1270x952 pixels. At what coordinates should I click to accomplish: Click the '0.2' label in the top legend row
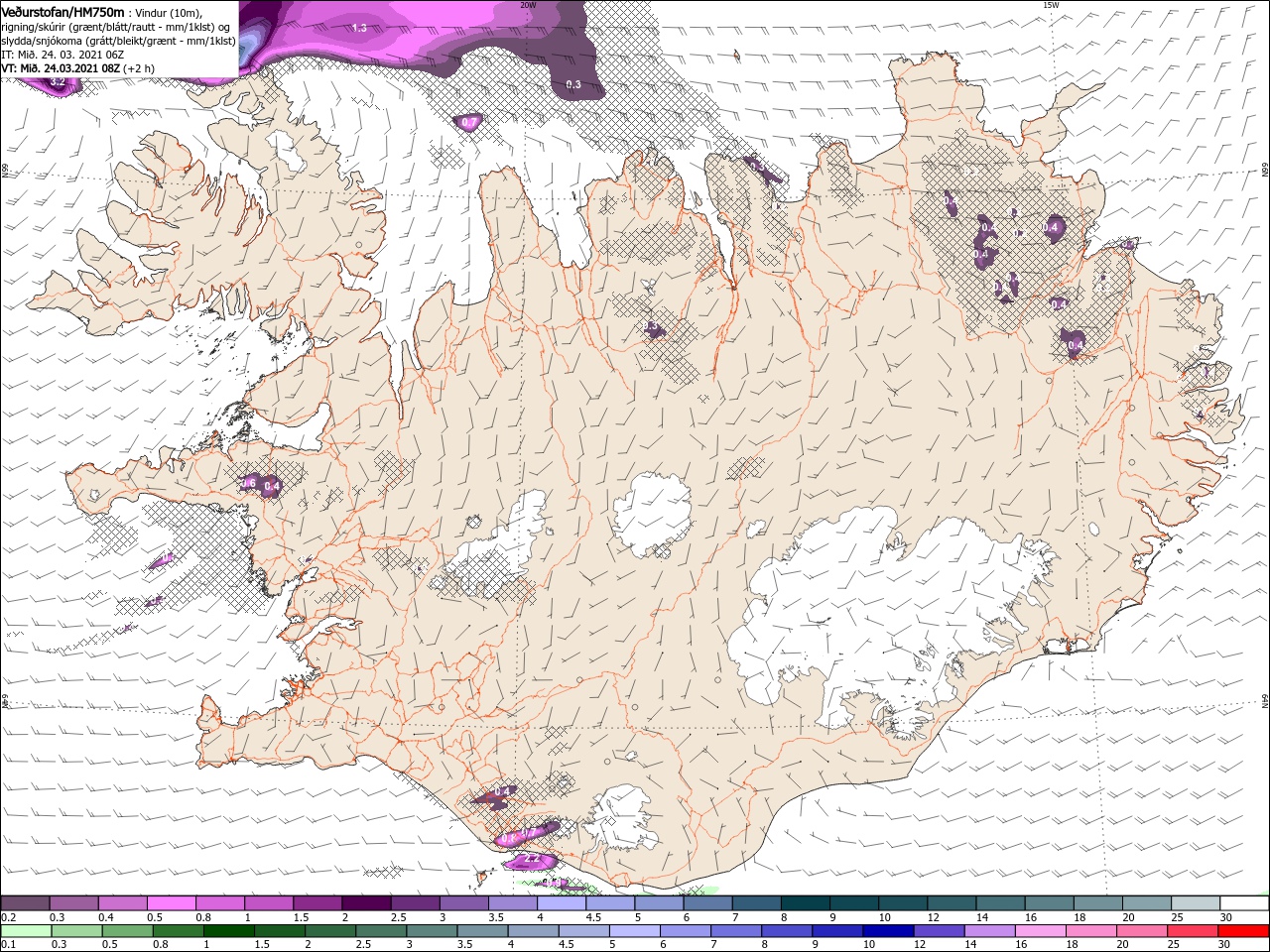(8, 917)
